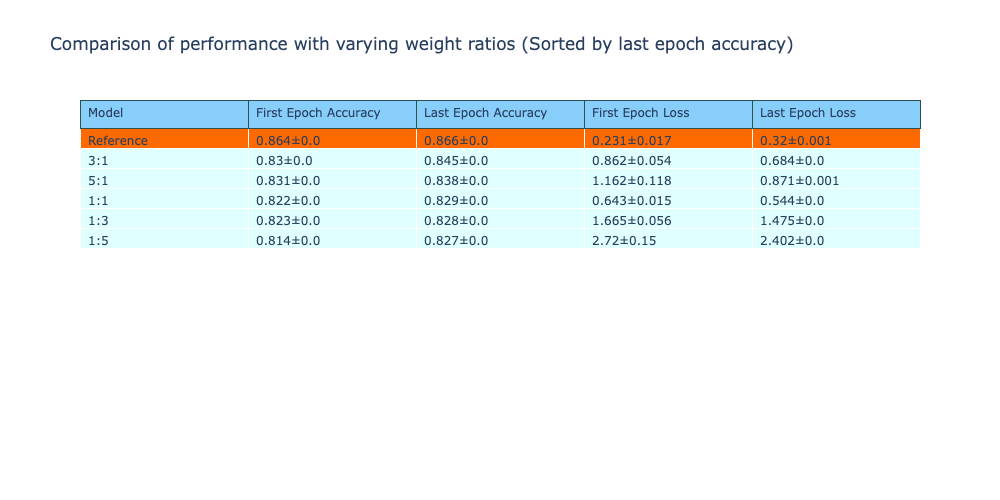This screenshot has width=1000, height=500.
Task: Select the 0.231±0.017 first epoch loss cell
Action: [x=631, y=140]
